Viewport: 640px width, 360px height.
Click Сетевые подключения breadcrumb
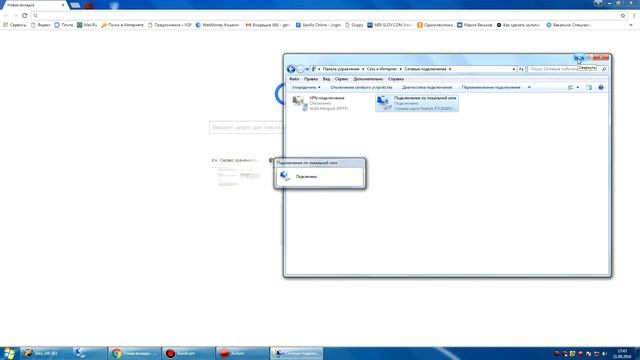coord(425,69)
